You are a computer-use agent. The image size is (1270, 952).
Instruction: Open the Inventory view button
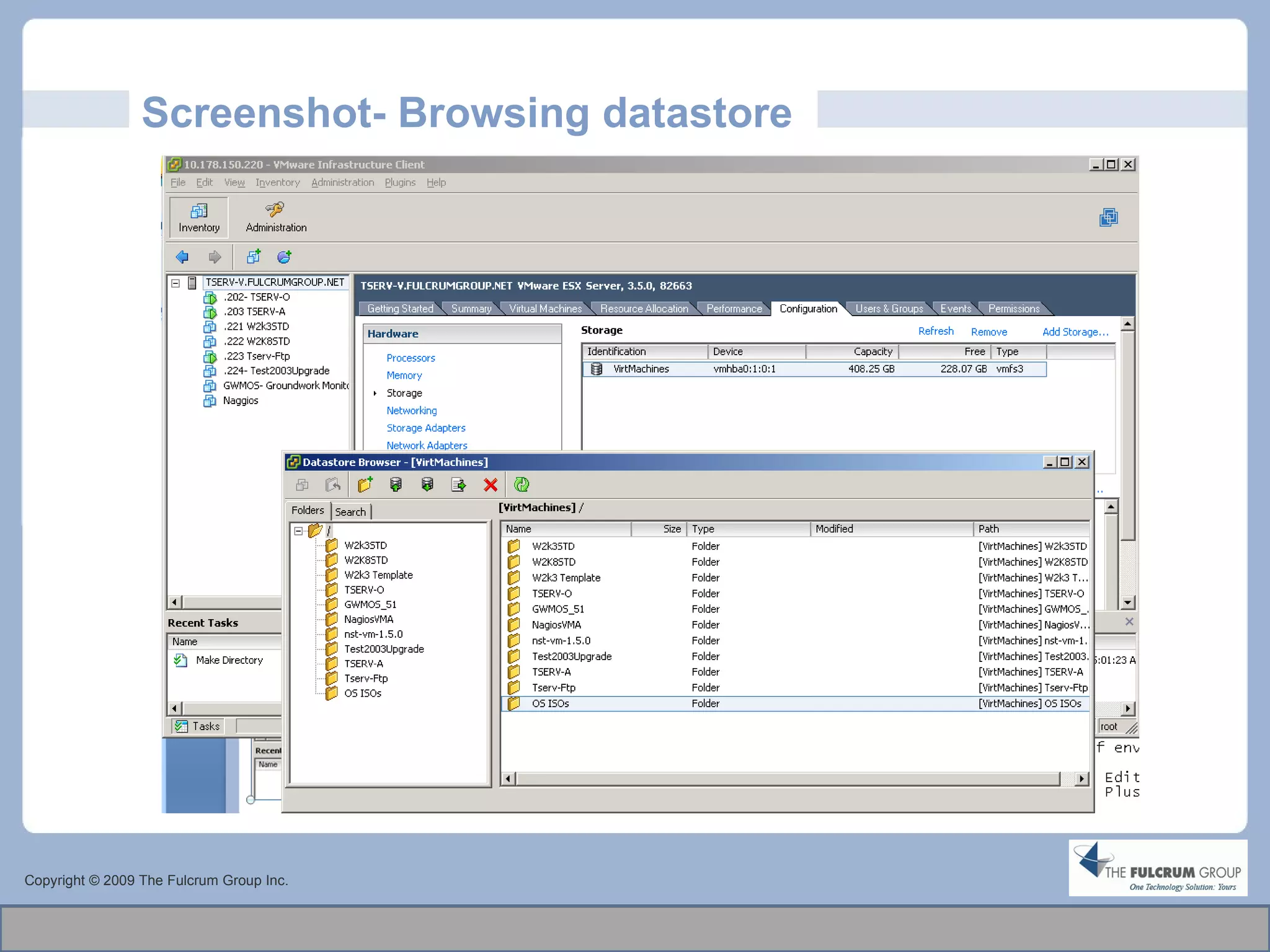point(199,217)
